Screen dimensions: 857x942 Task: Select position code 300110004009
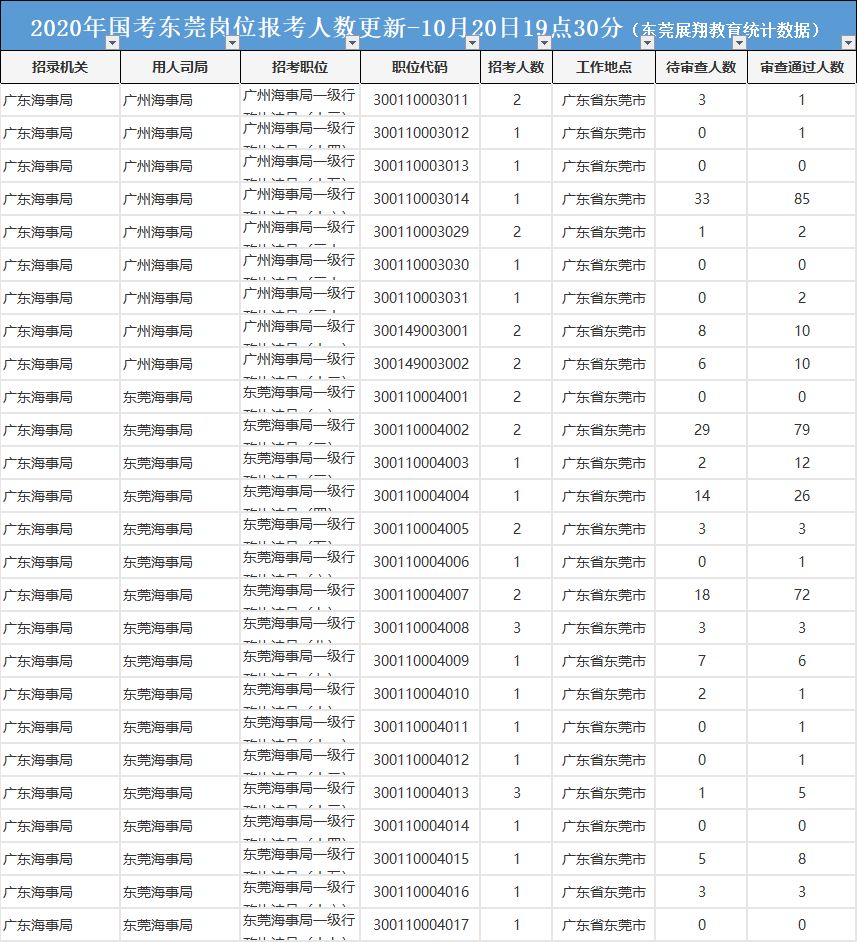click(x=420, y=661)
